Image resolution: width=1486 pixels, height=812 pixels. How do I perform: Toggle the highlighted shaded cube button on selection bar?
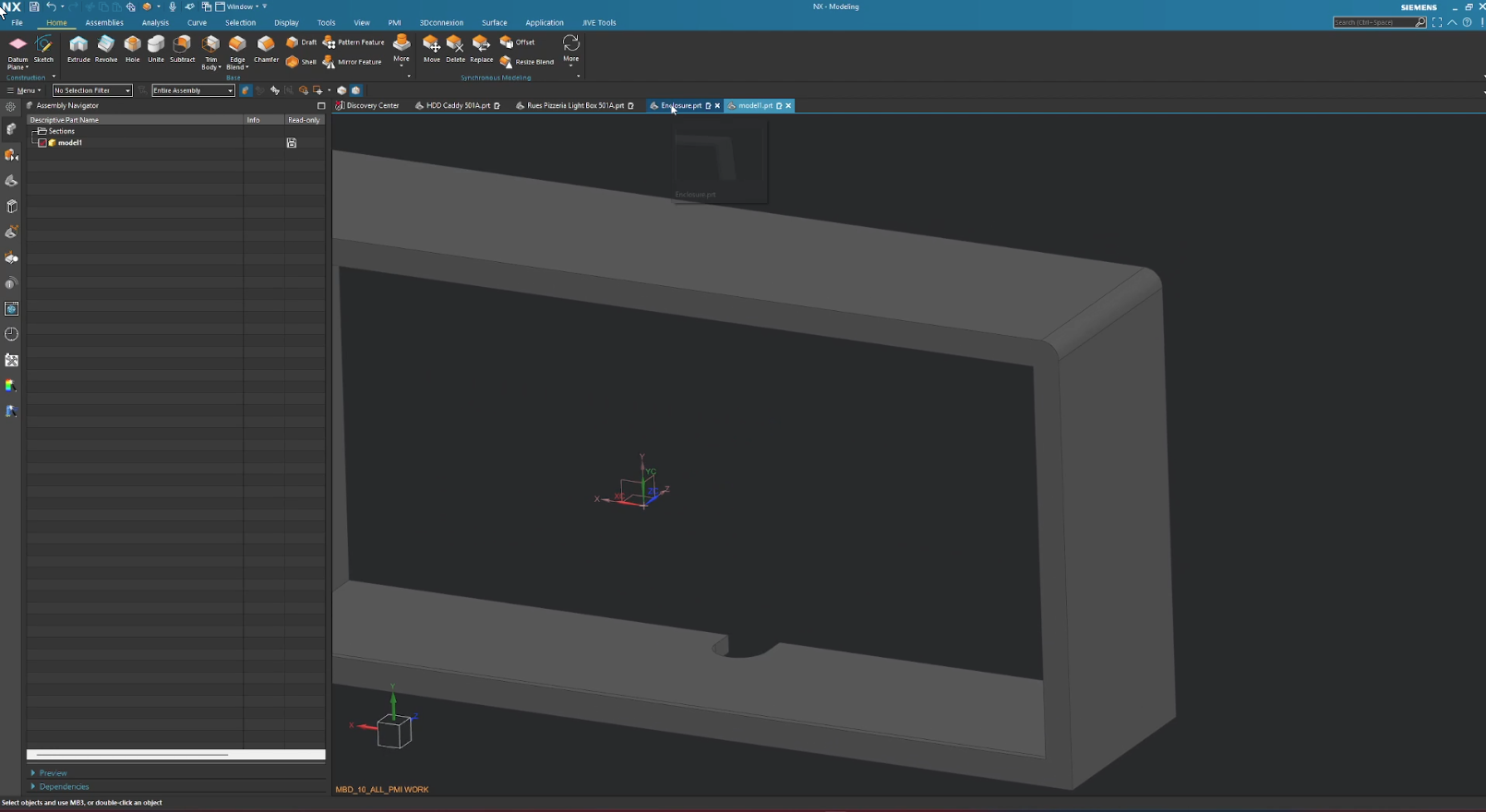pos(355,90)
